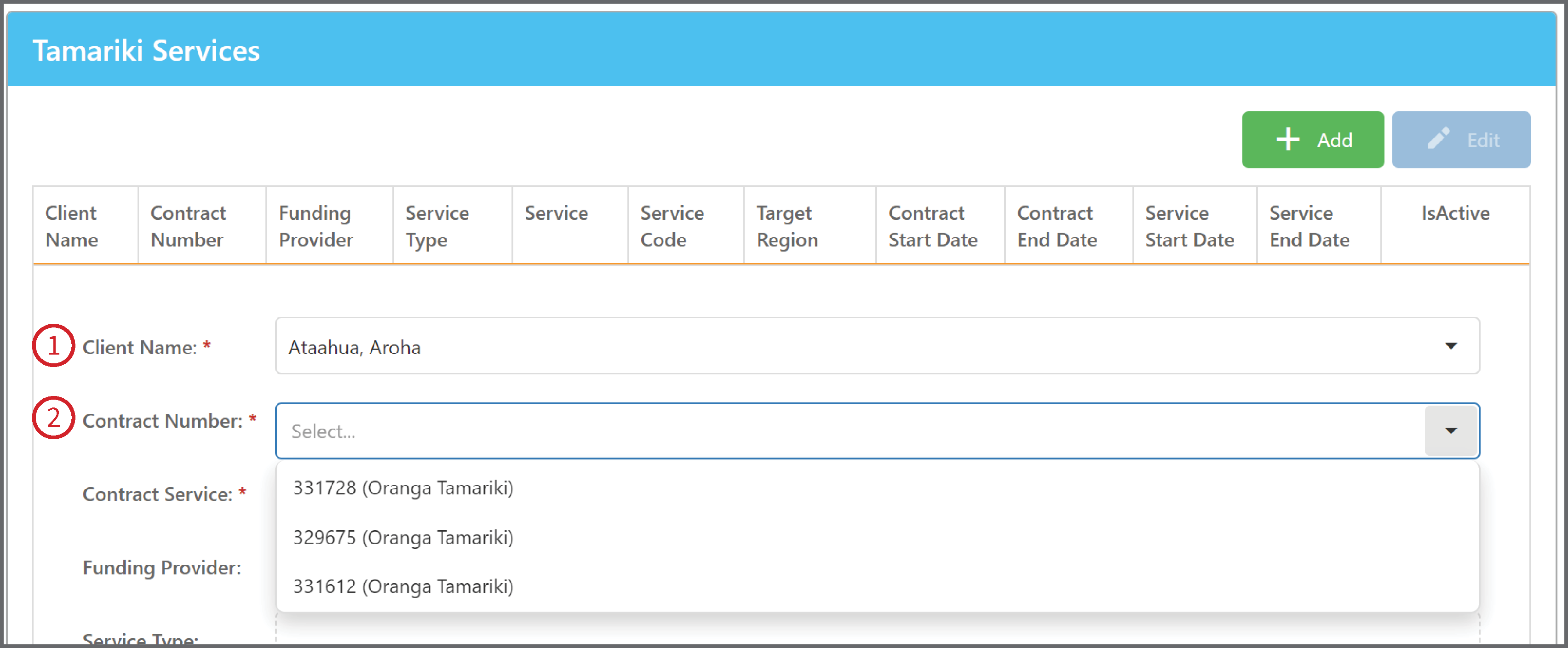
Task: Select contract 331728 (Oranga Tamariki)
Action: point(877,487)
